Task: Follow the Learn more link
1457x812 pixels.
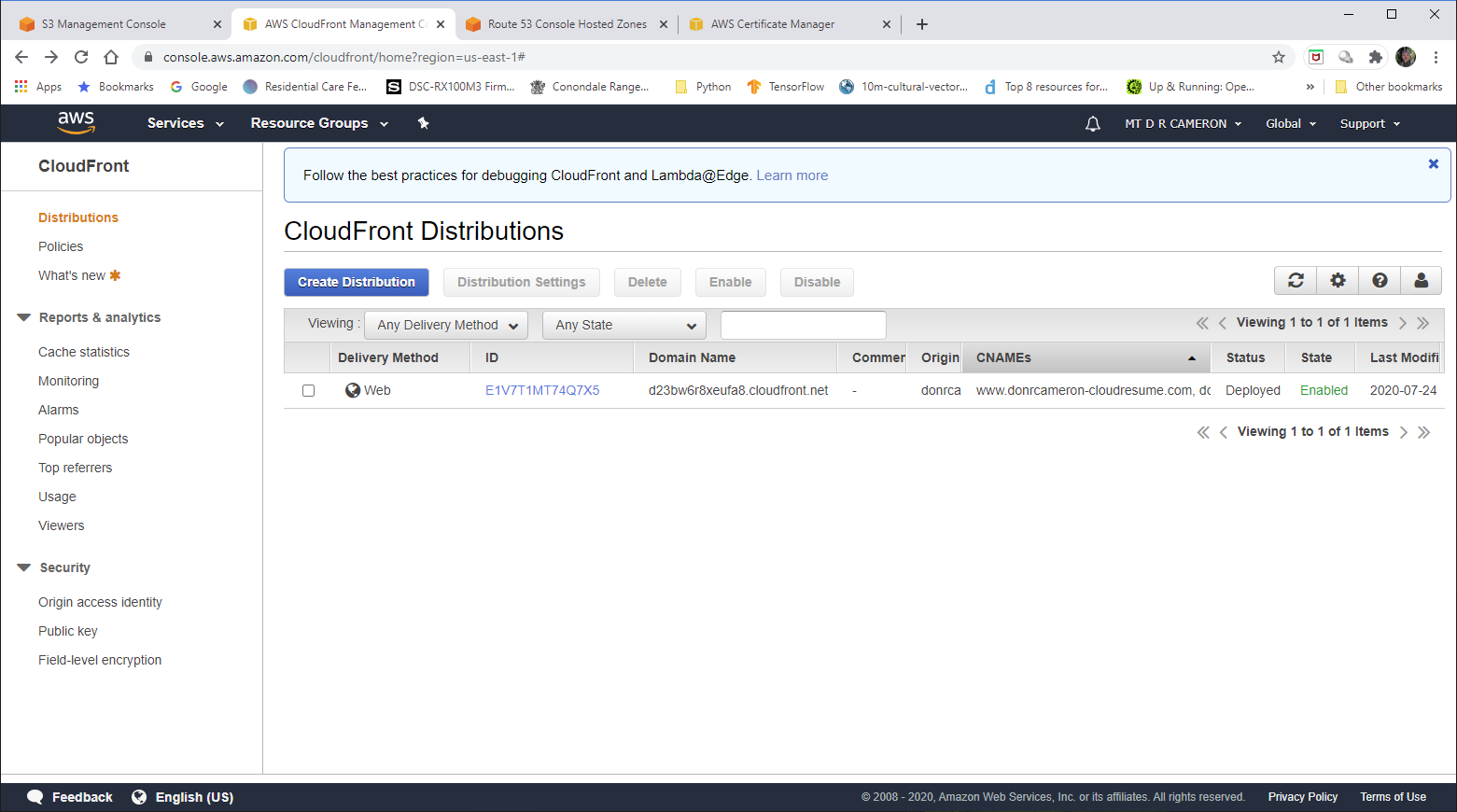Action: [x=792, y=175]
